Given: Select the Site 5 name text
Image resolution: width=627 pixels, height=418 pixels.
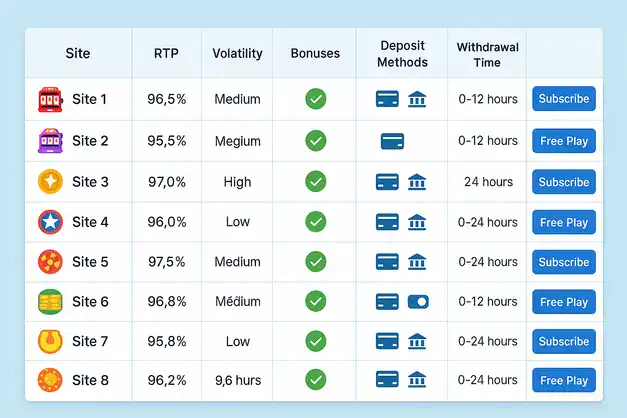Looking at the screenshot, I should tap(90, 262).
